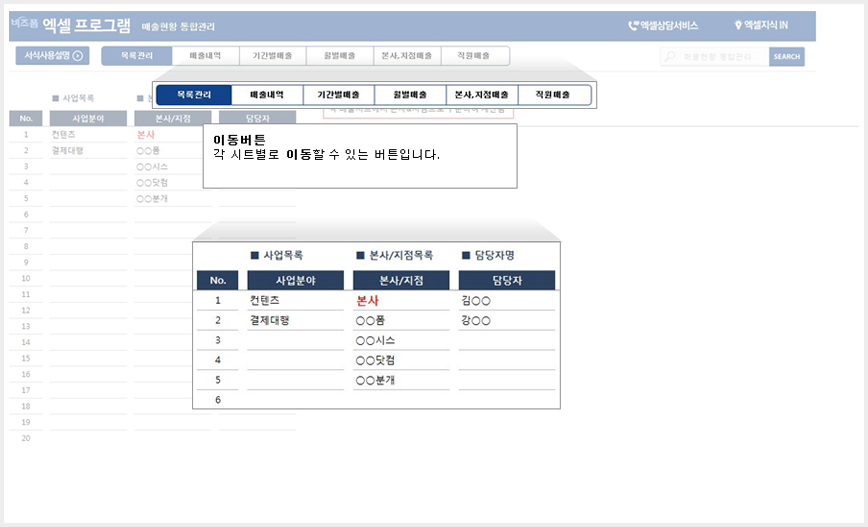Click the SEARCH button

coord(787,56)
